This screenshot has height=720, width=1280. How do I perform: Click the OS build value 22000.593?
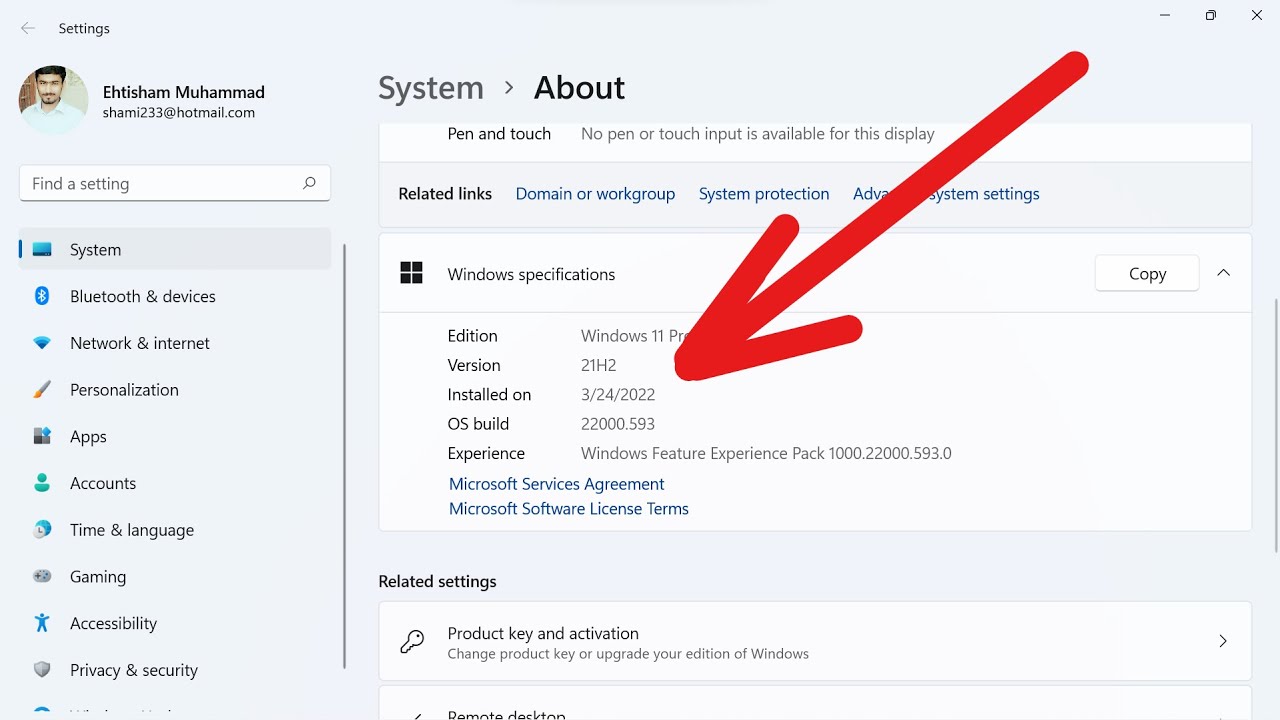tap(618, 424)
